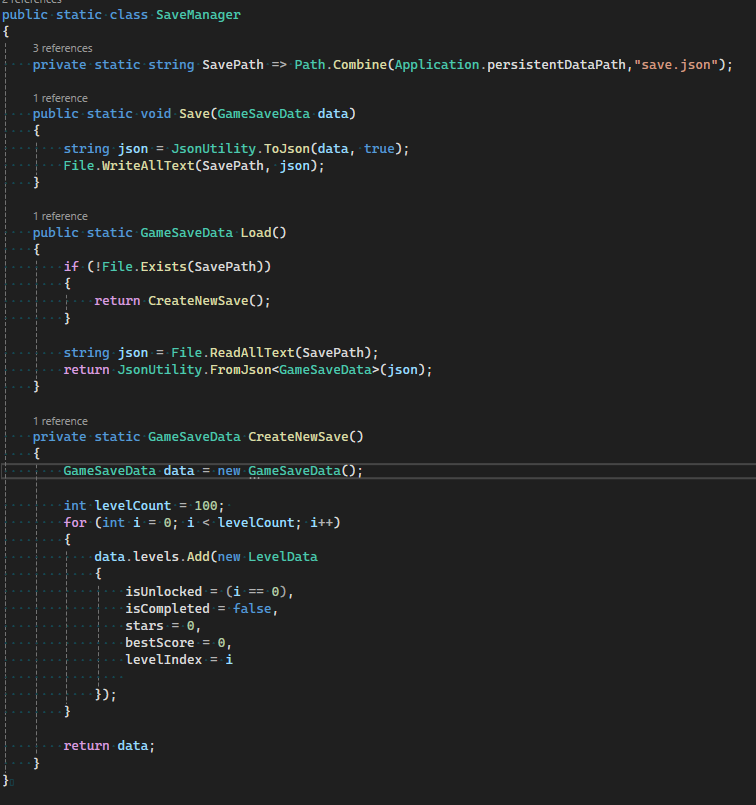The height and width of the screenshot is (805, 756).
Task: Click the Load method name in its declaration
Action: click(256, 233)
